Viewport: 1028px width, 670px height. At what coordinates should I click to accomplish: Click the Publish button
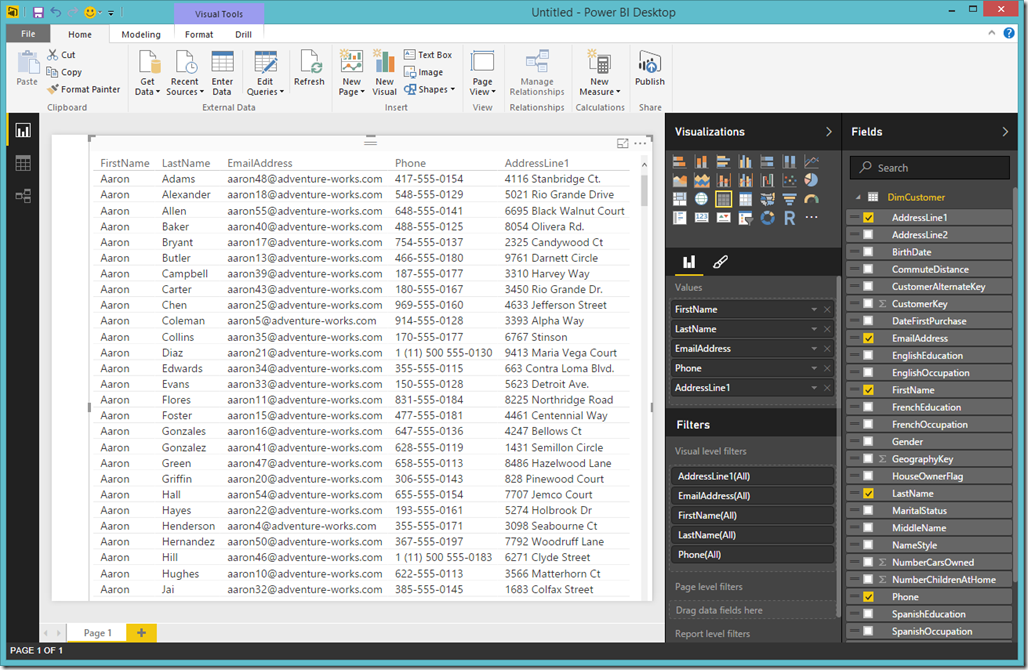pyautogui.click(x=650, y=68)
